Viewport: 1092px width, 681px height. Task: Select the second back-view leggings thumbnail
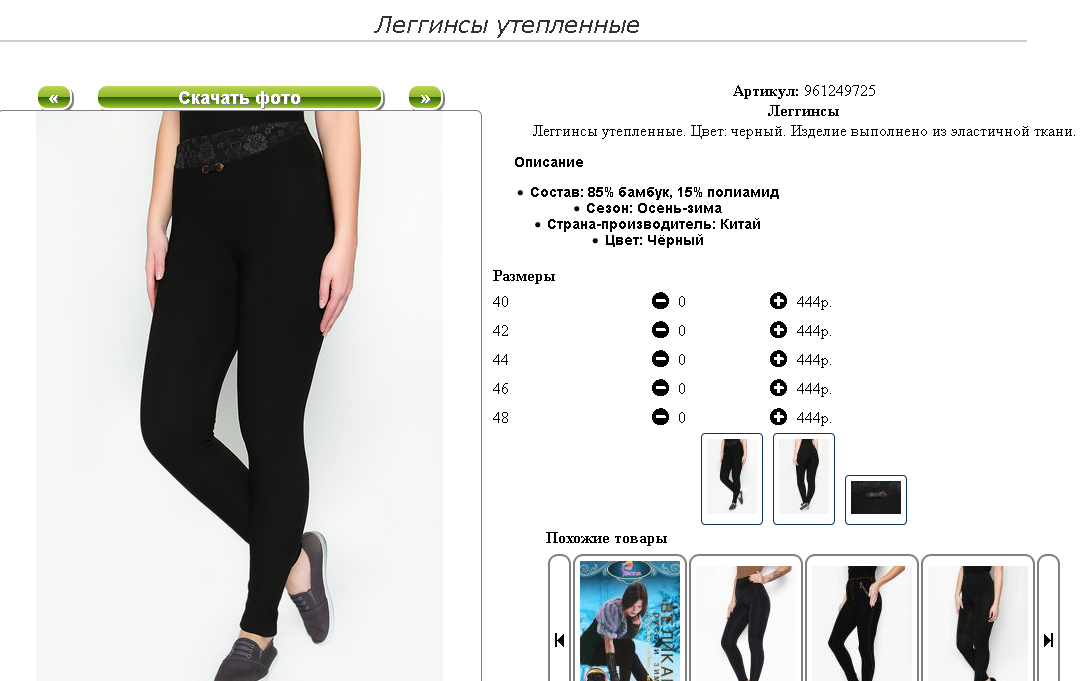tap(804, 478)
